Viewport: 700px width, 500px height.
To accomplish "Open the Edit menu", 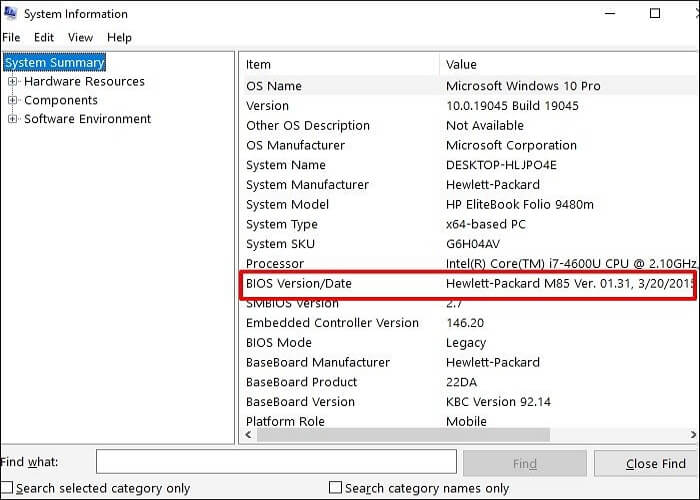I will (x=44, y=37).
